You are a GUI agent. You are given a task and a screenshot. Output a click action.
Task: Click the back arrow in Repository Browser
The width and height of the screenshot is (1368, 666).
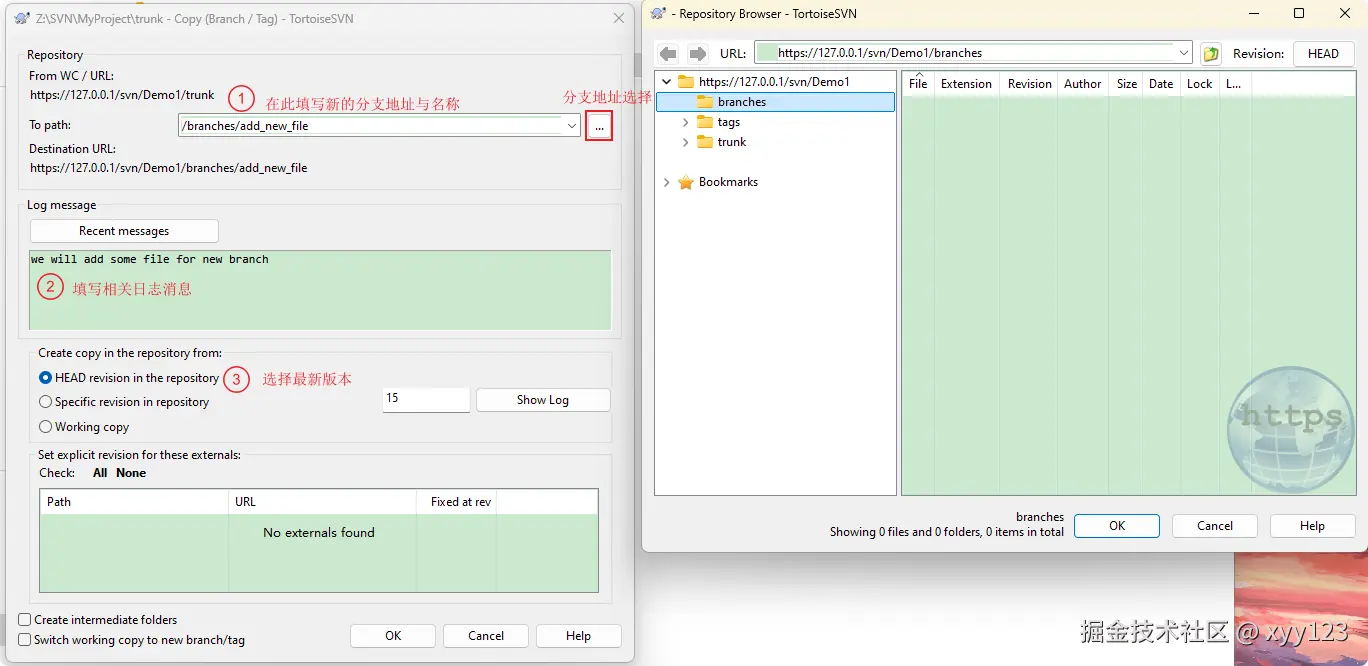click(x=668, y=54)
